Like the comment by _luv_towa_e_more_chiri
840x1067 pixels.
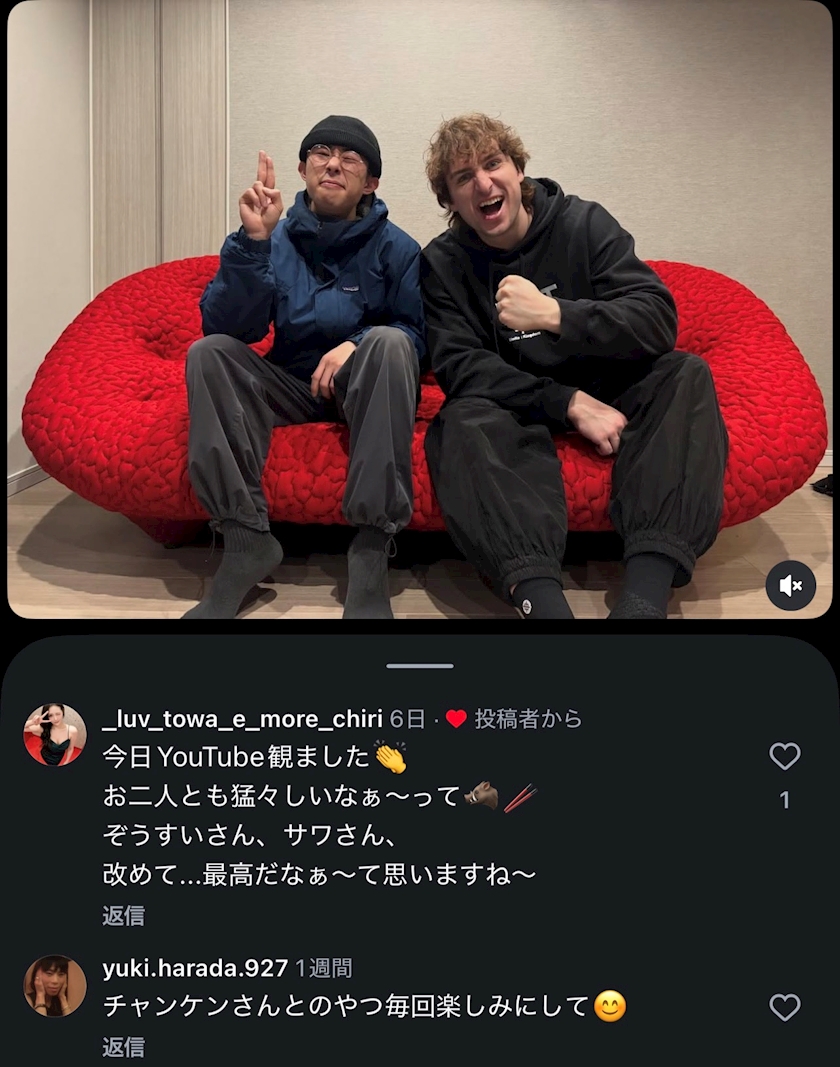[x=784, y=756]
